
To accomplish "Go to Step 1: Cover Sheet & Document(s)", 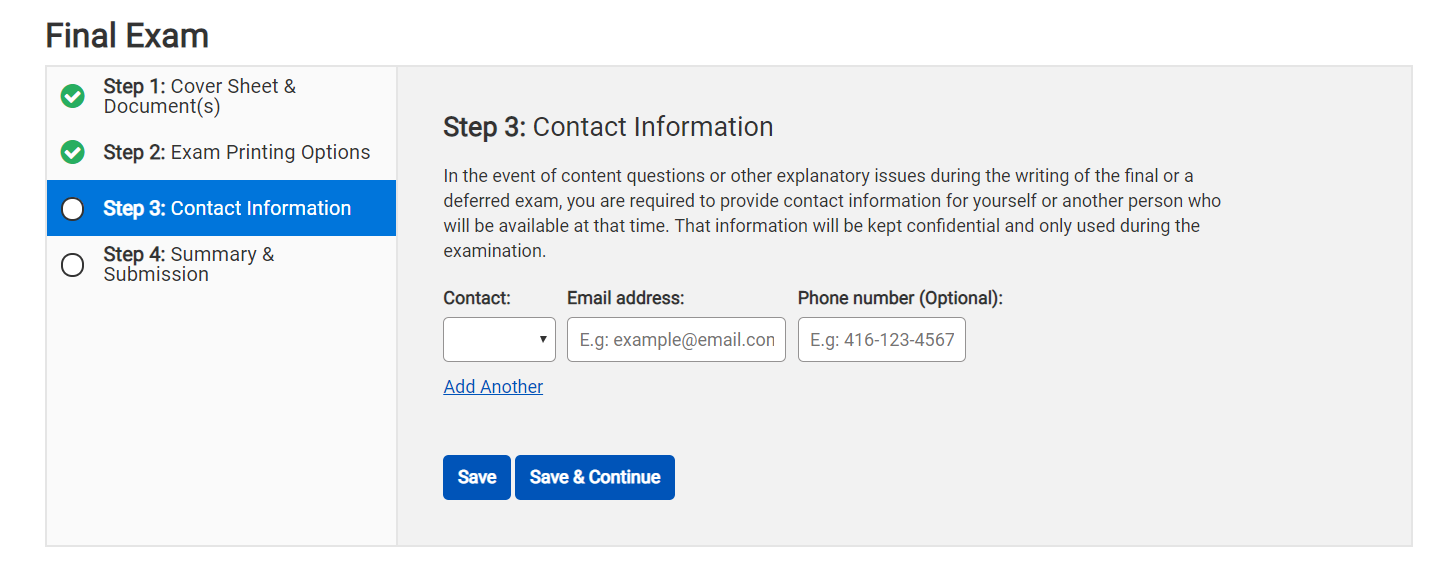I will [200, 96].
